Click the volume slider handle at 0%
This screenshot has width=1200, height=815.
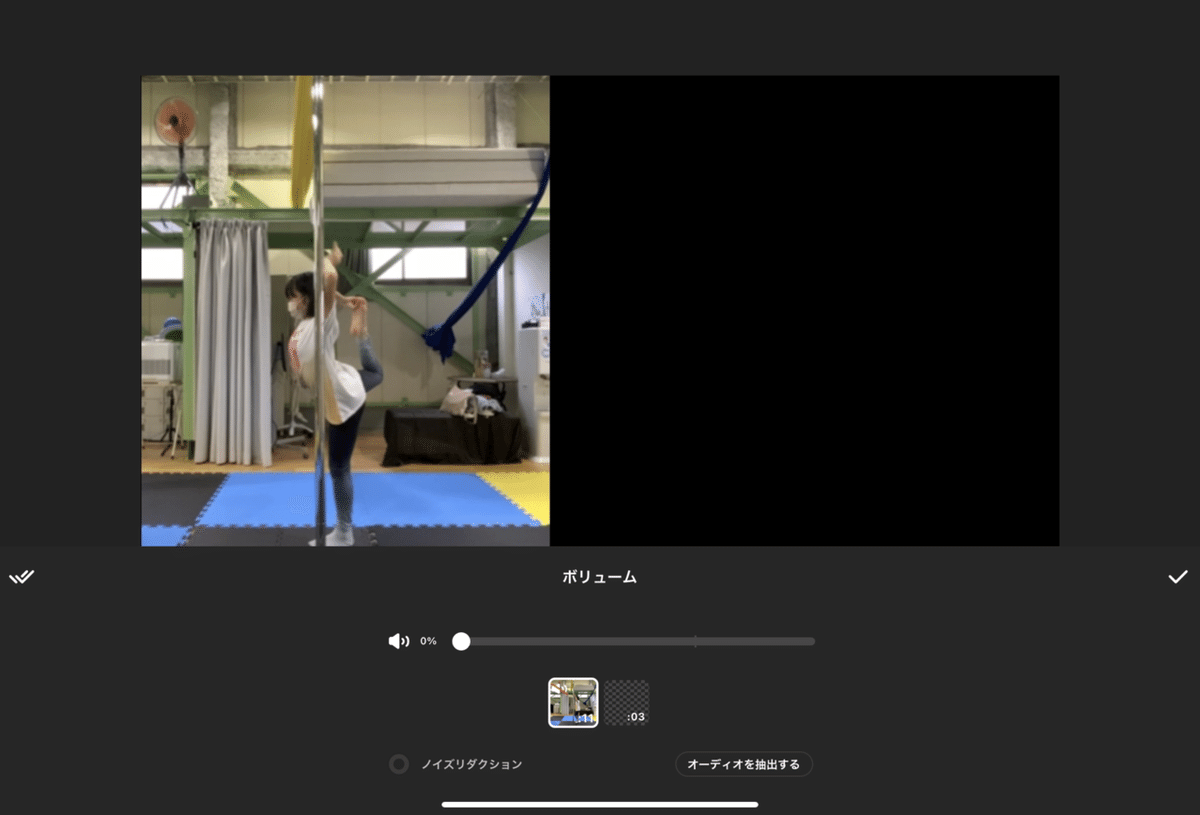(461, 641)
